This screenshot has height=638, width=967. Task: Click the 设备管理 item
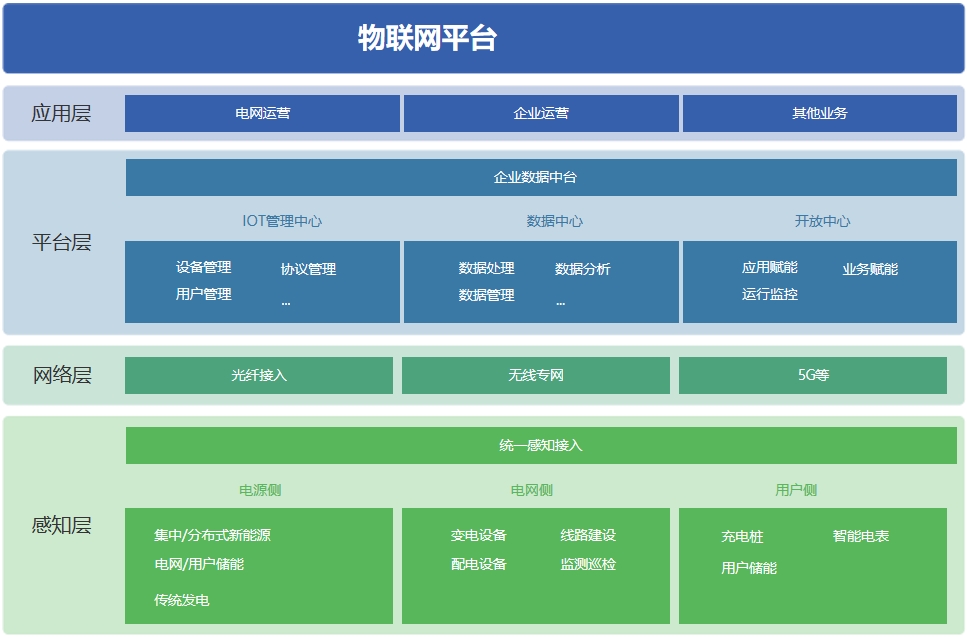pos(203,267)
